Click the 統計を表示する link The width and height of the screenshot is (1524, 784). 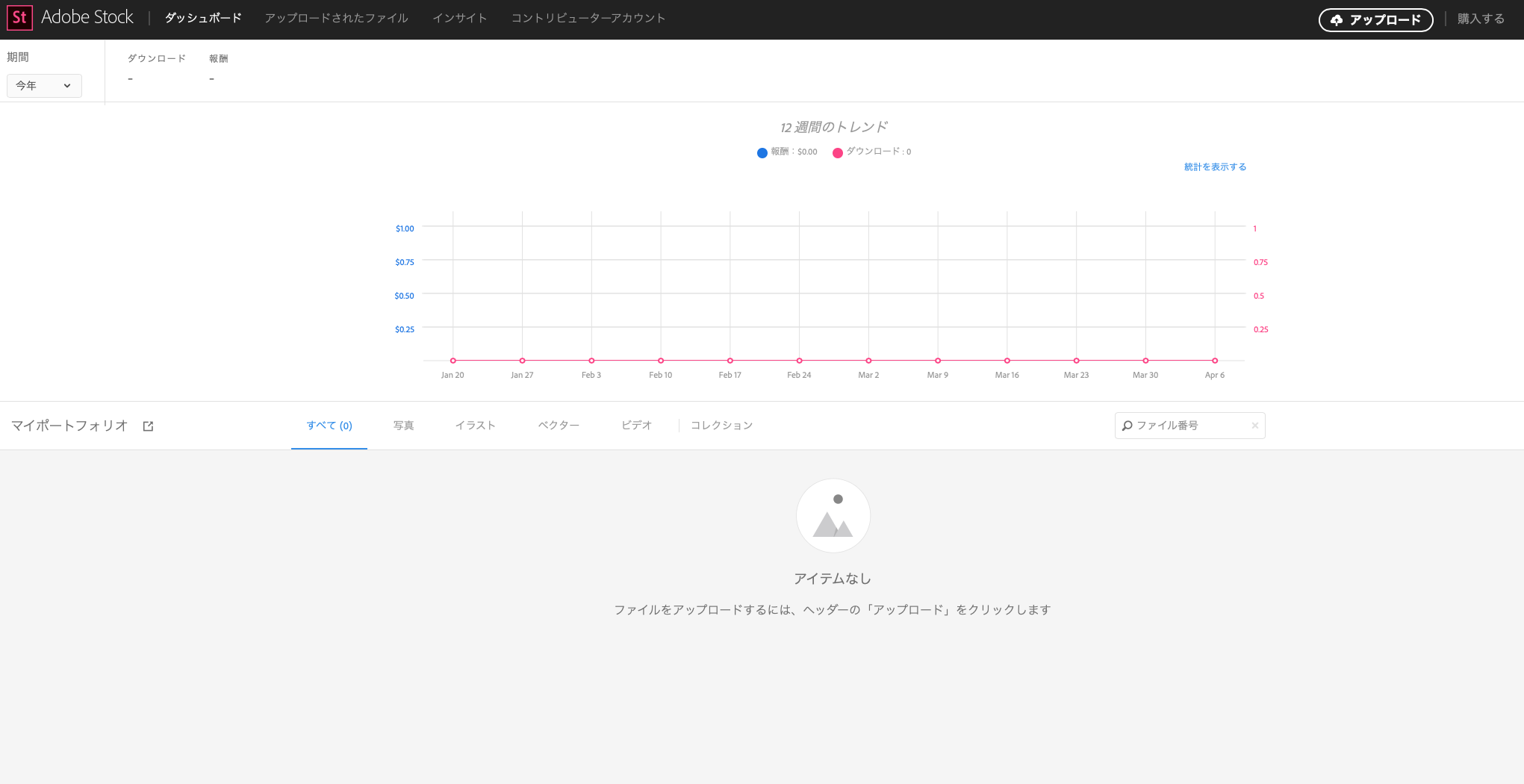[x=1215, y=167]
